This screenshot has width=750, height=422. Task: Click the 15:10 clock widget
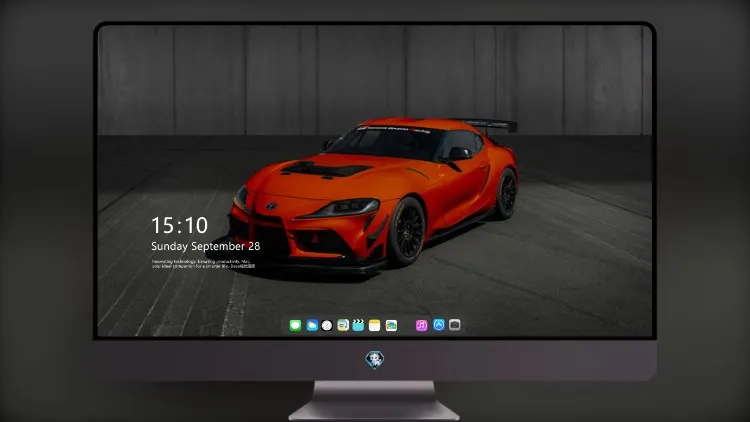pyautogui.click(x=179, y=225)
